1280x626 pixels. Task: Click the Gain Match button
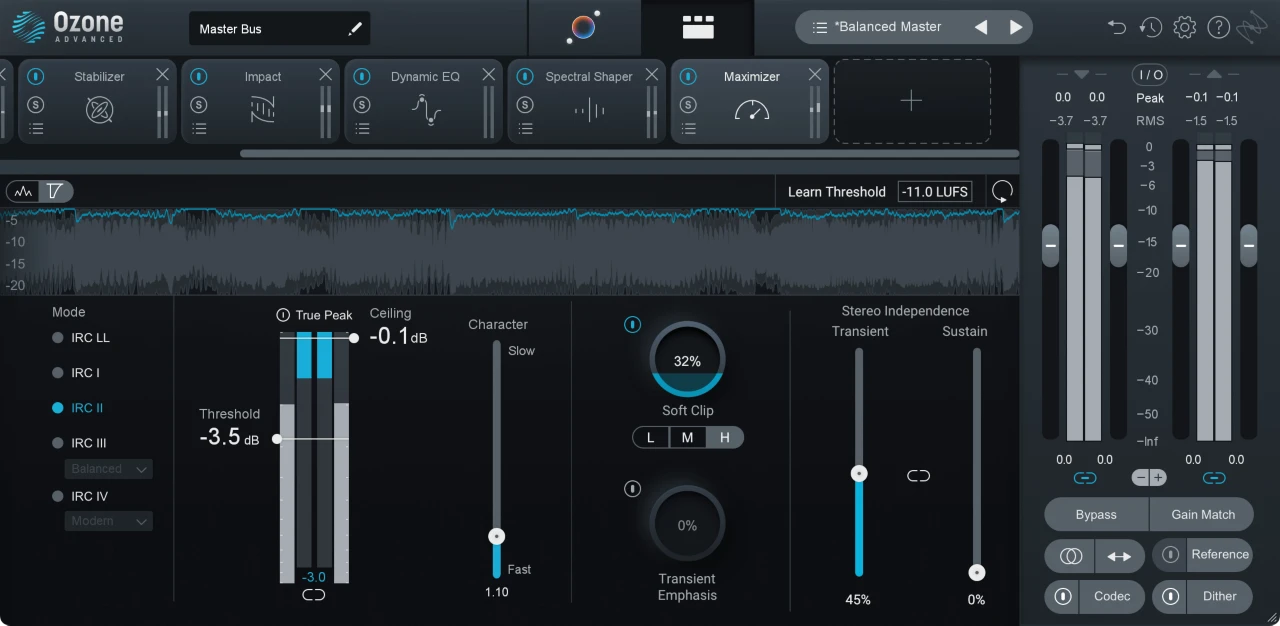coord(1203,514)
